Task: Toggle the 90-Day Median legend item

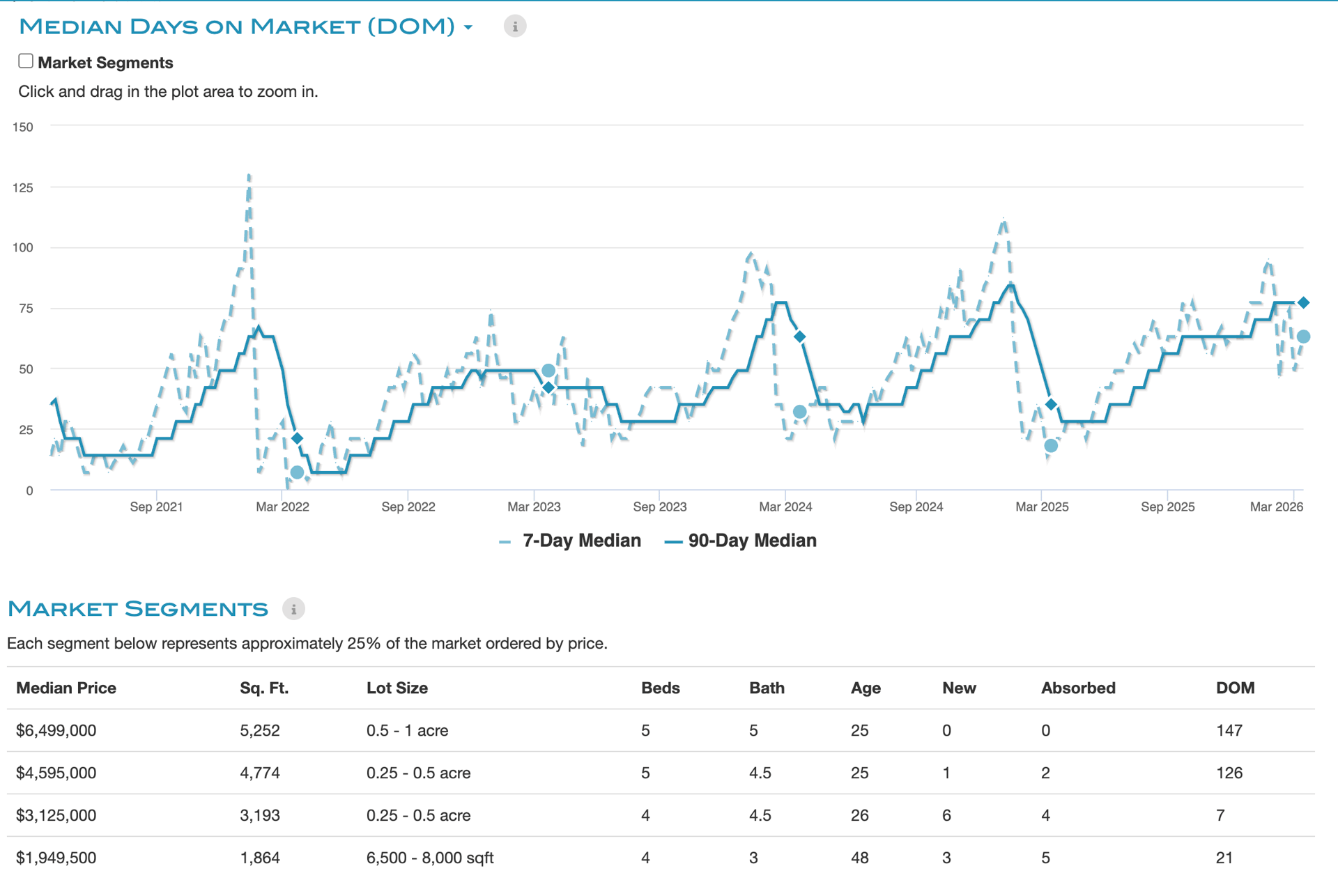Action: point(751,541)
